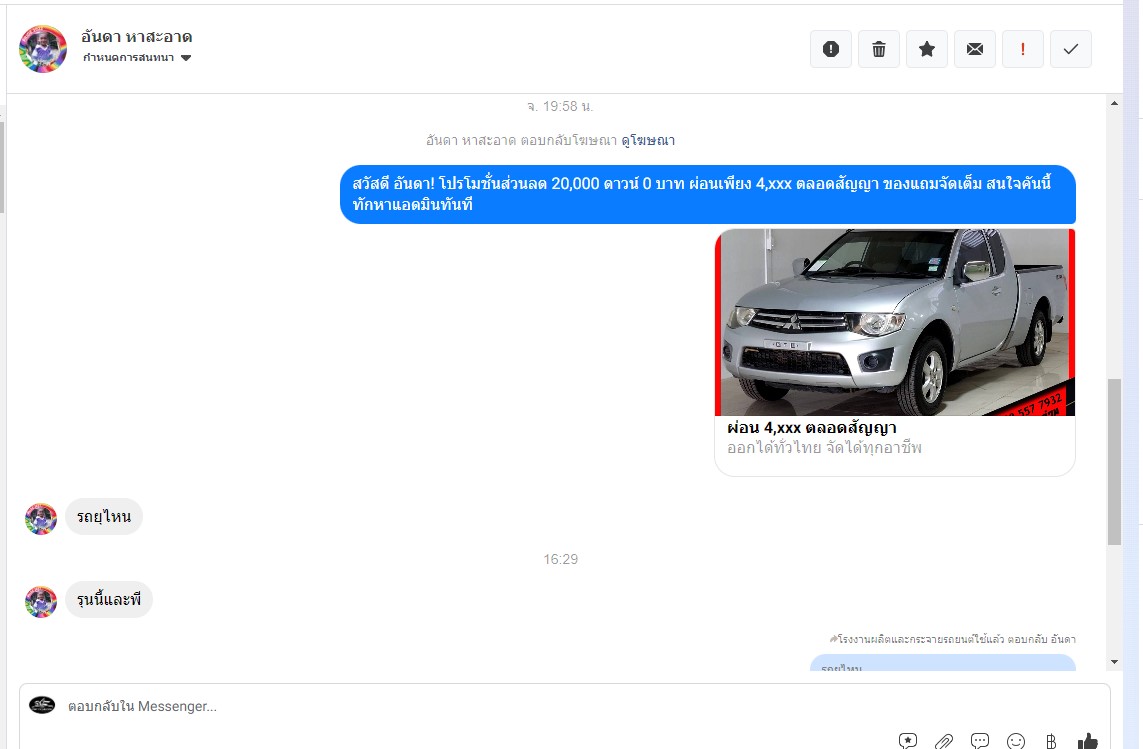Select the message bubble รุนนี้และพี
1143x749 pixels.
click(109, 599)
